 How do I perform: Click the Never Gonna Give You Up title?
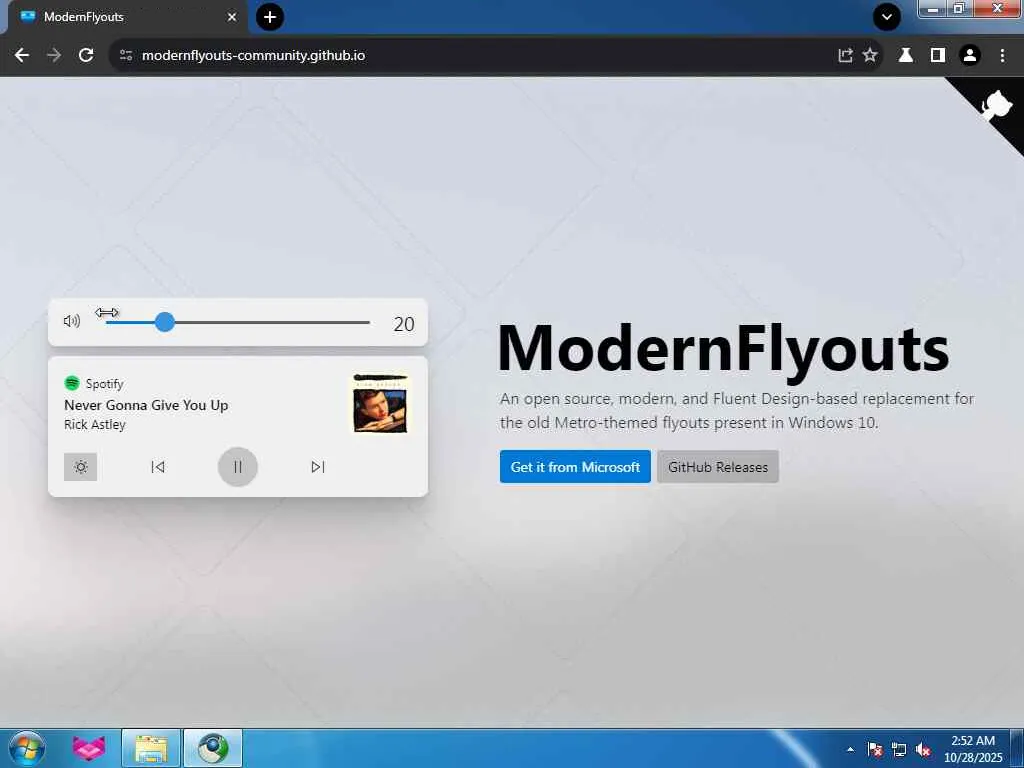146,405
